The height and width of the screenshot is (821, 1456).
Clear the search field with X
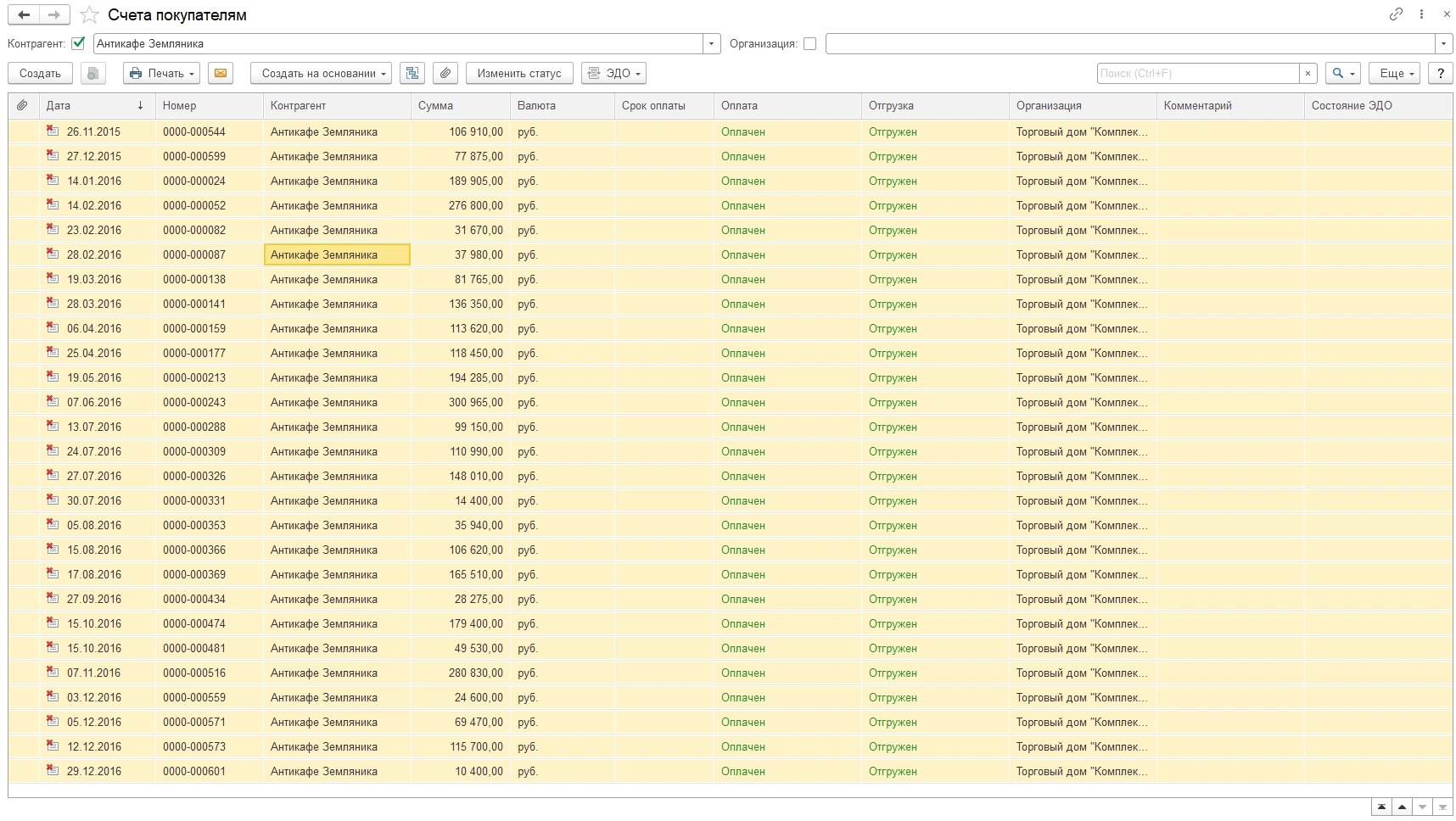(x=1308, y=74)
